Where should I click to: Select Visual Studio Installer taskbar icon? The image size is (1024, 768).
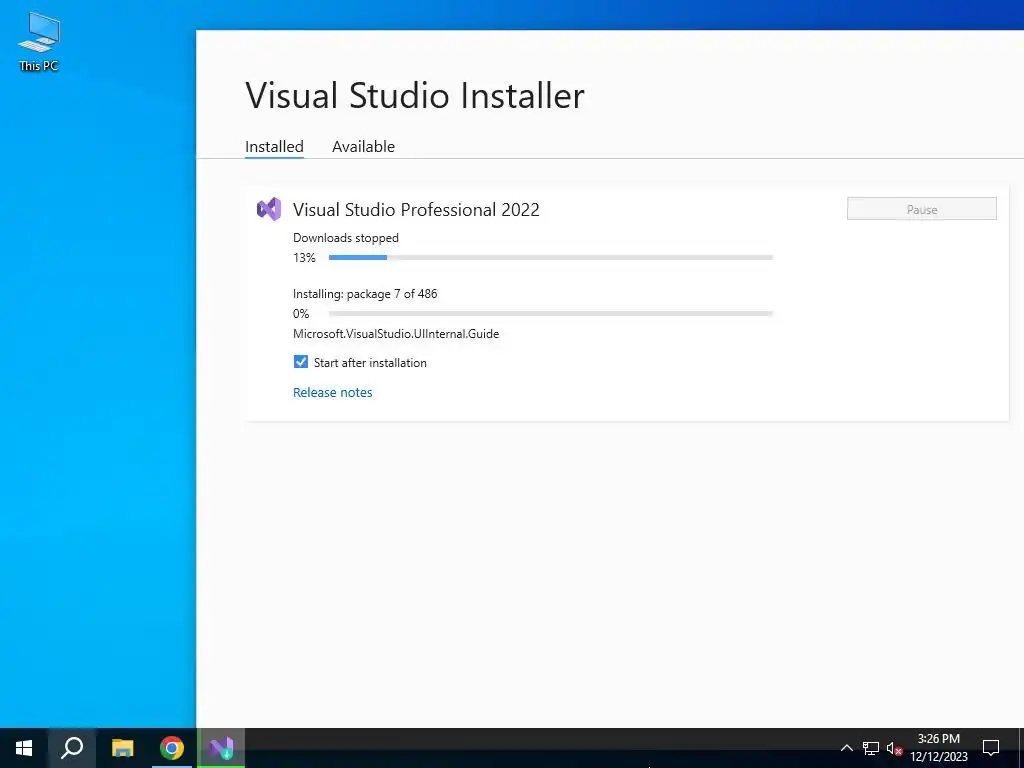pos(221,748)
